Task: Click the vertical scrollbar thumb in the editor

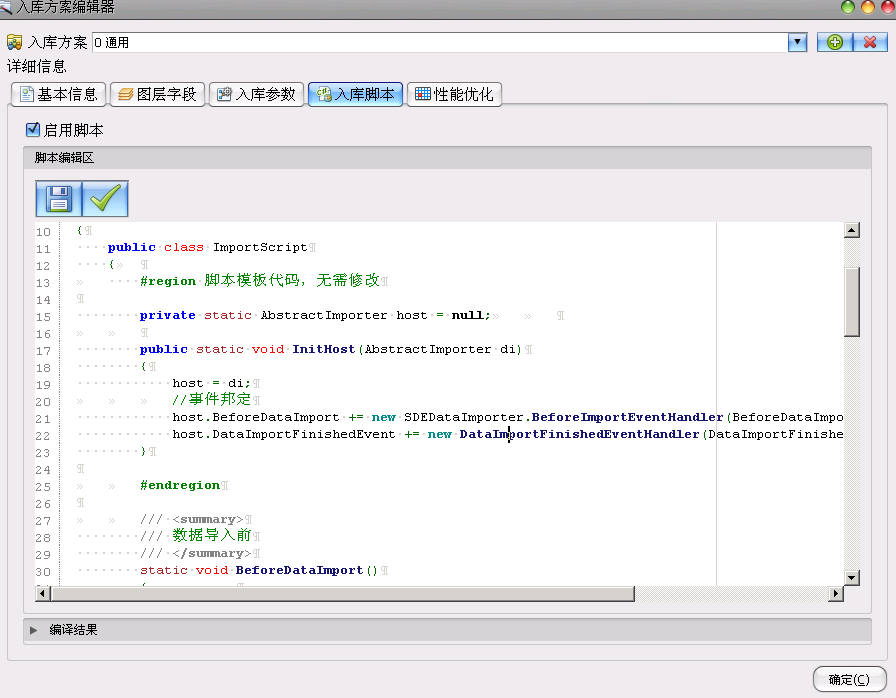Action: point(851,302)
